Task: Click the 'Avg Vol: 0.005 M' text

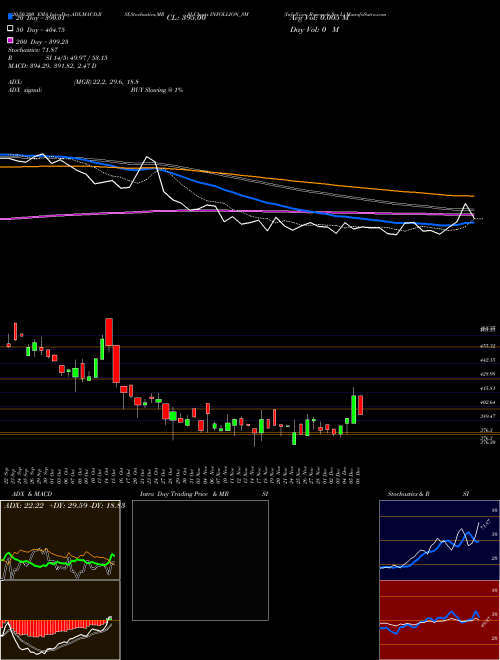Action: point(317,18)
